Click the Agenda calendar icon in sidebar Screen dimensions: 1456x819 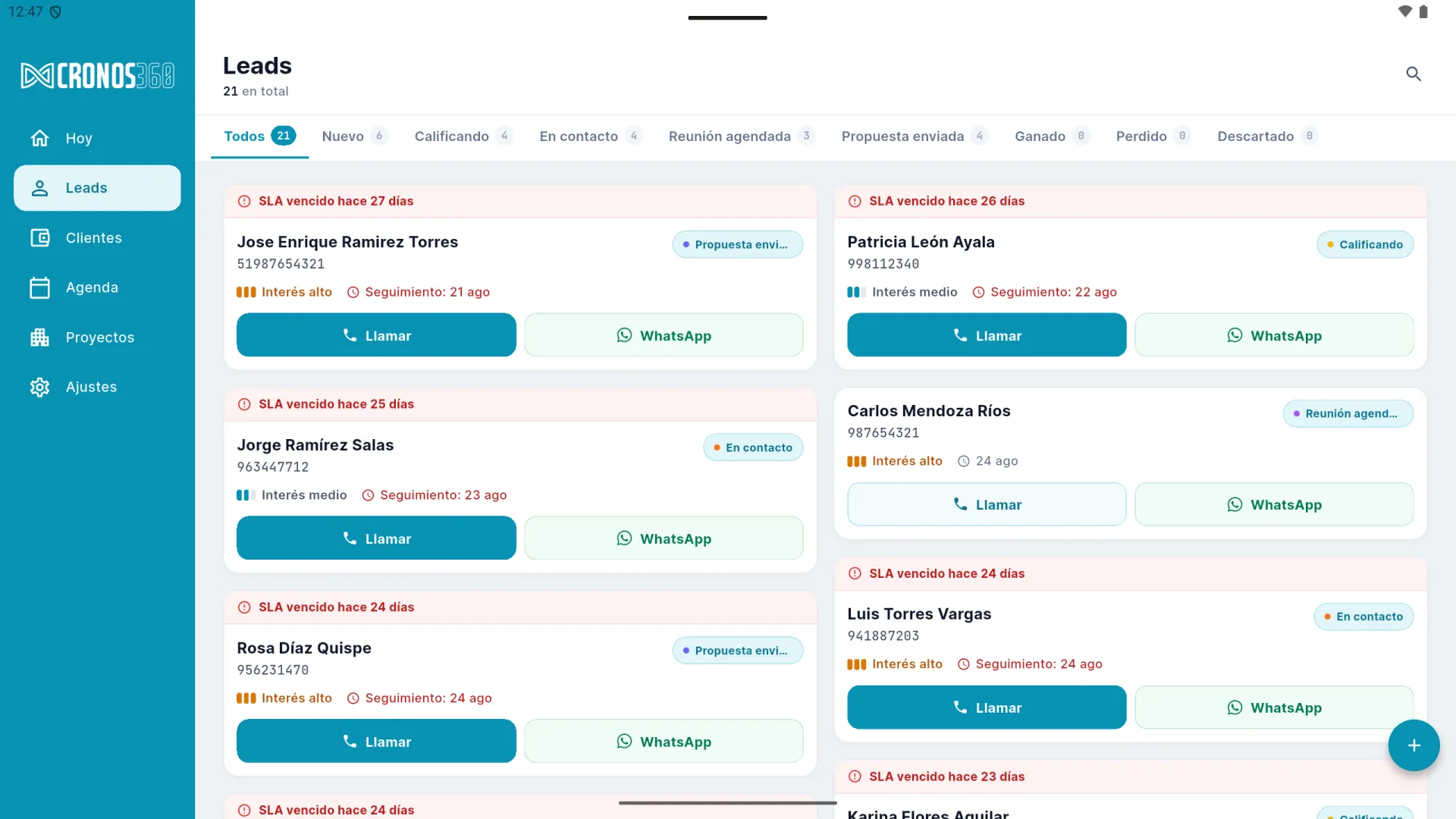tap(39, 287)
